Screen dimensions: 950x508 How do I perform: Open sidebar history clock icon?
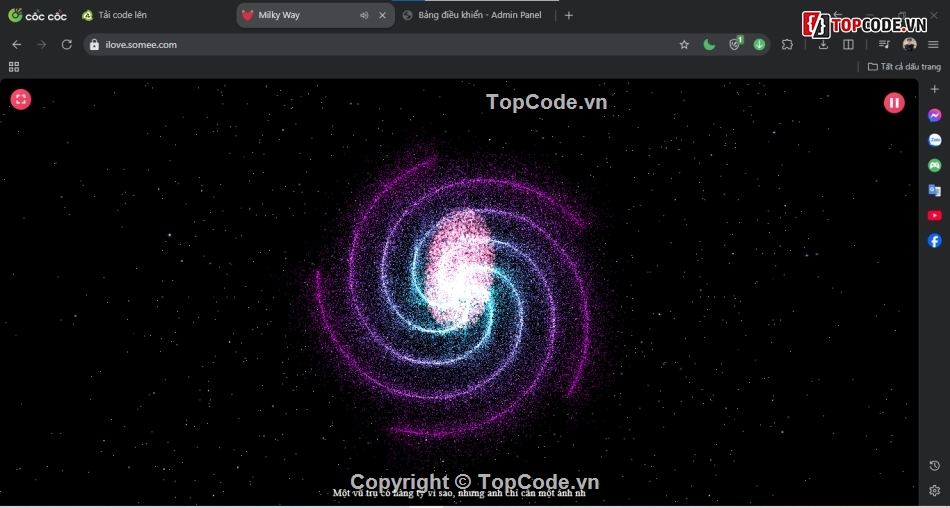(x=934, y=466)
